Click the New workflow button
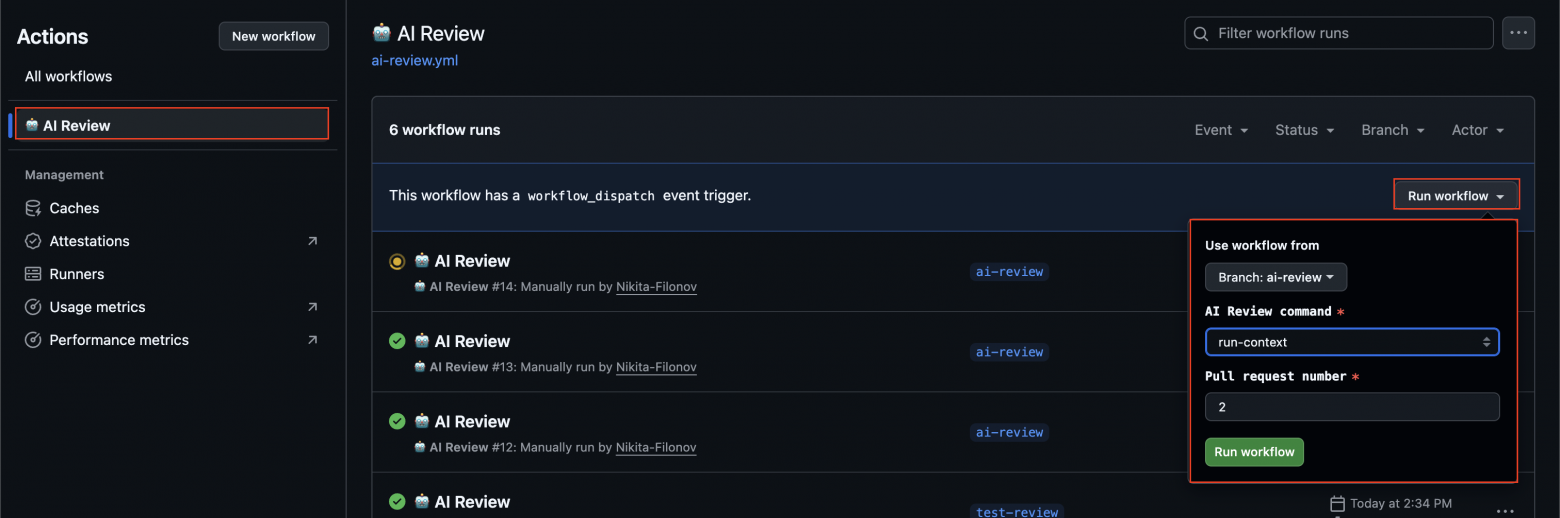 click(x=273, y=36)
